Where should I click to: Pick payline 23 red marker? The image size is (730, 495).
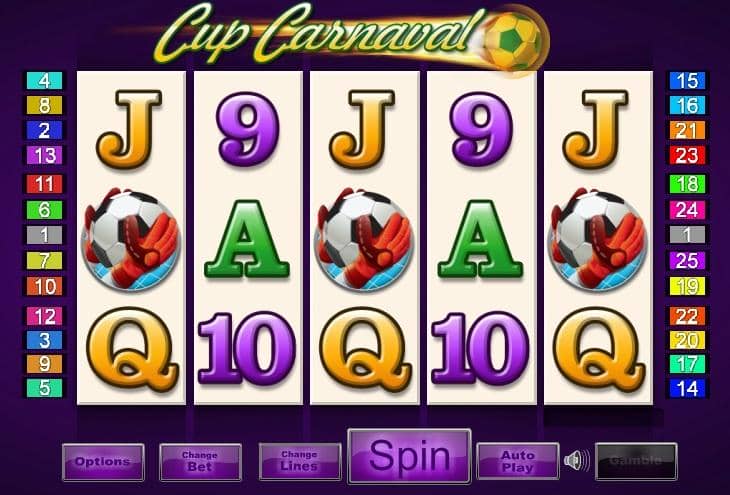point(687,155)
